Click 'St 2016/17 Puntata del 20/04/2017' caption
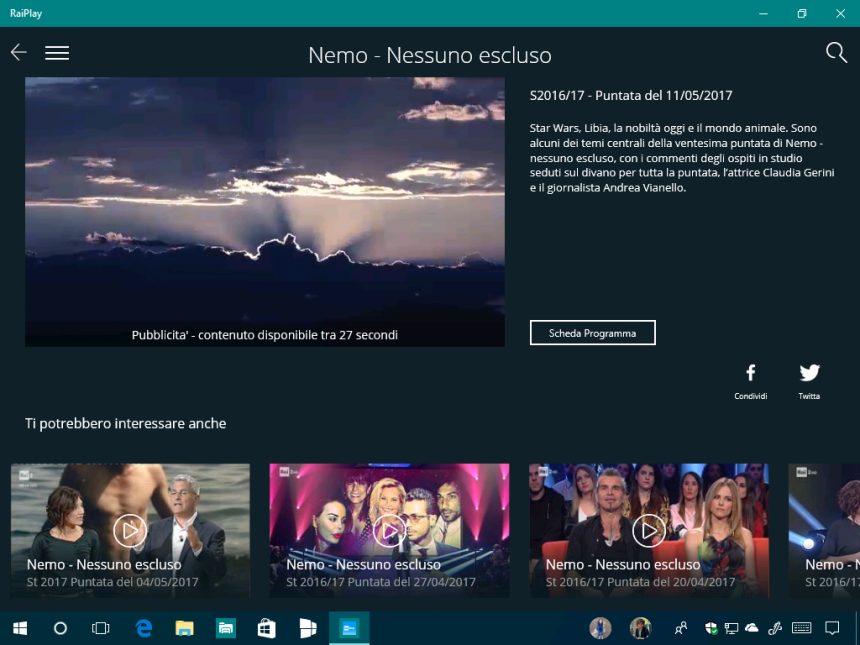Viewport: 860px width, 645px height. pyautogui.click(x=640, y=582)
